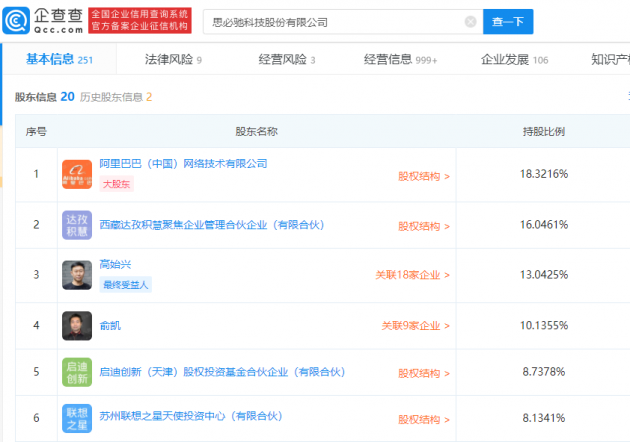
Task: View the 历史股东信息 section
Action: [116, 97]
